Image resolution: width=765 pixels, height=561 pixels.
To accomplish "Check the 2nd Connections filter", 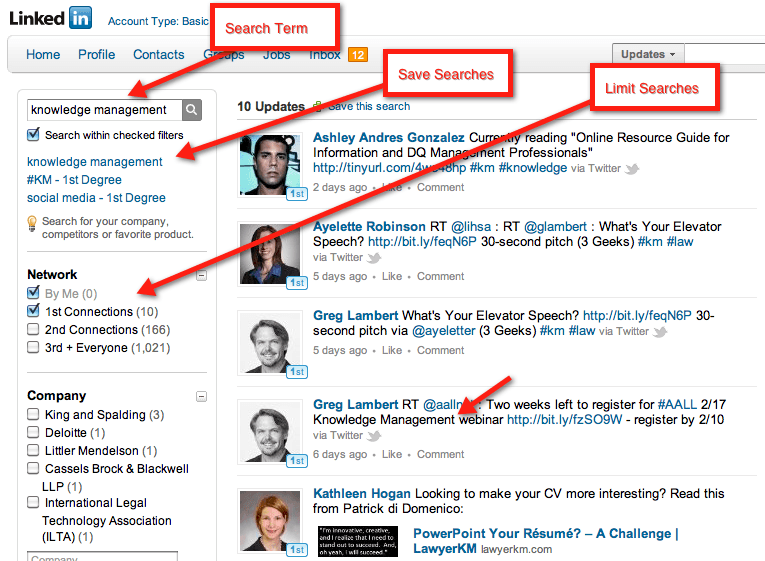I will coord(33,329).
